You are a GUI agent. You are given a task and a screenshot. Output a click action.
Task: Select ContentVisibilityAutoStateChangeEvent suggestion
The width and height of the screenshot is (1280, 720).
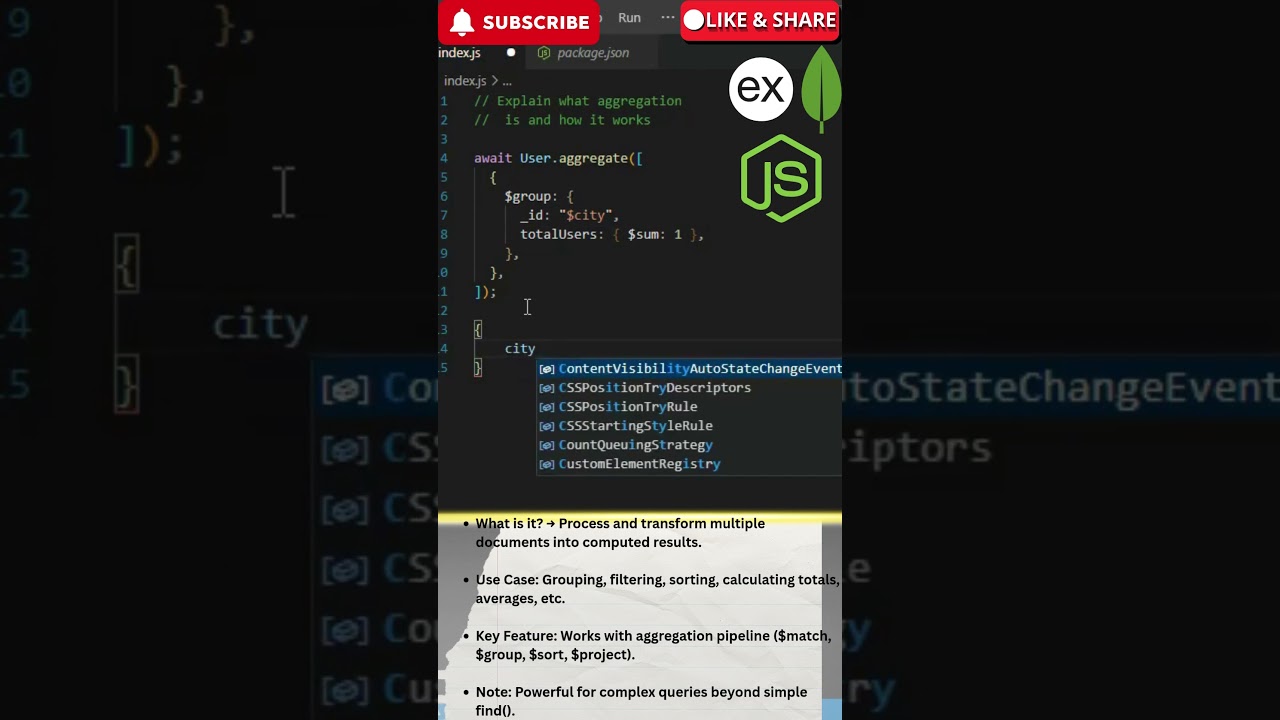point(690,368)
